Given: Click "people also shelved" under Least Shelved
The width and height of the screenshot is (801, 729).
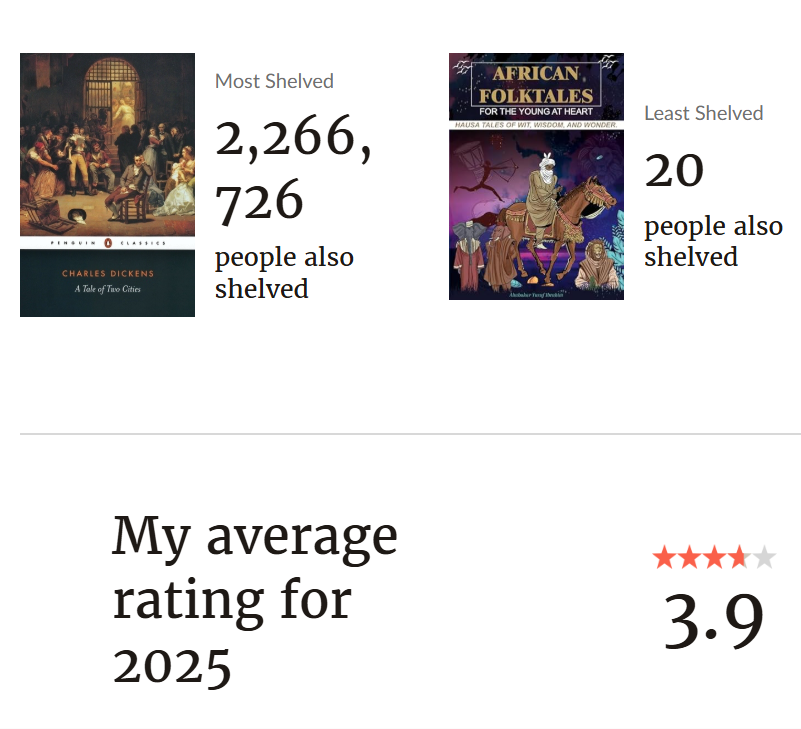Looking at the screenshot, I should pyautogui.click(x=712, y=241).
